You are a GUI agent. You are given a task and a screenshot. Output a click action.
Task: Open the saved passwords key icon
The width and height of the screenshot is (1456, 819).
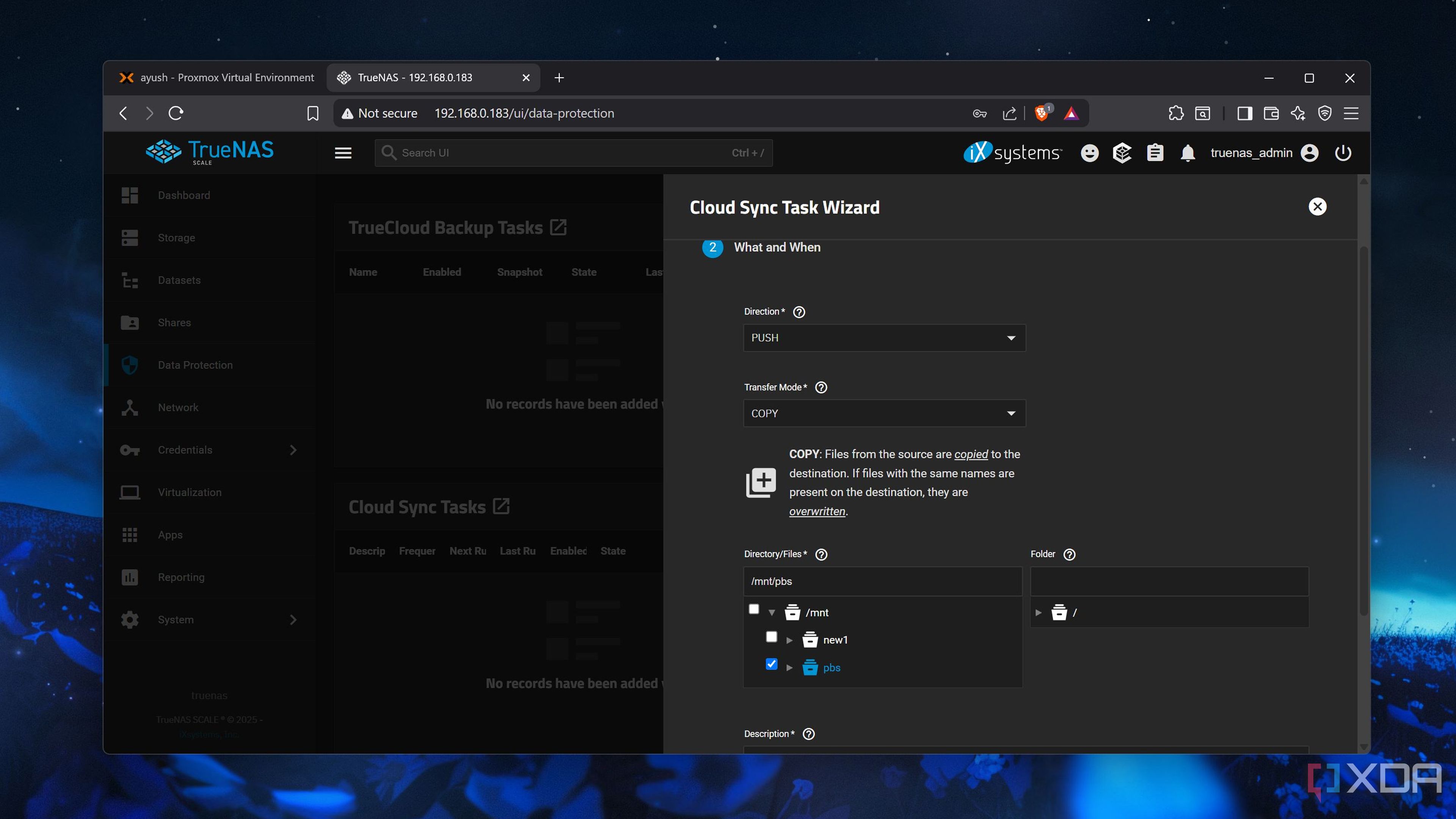pos(979,114)
